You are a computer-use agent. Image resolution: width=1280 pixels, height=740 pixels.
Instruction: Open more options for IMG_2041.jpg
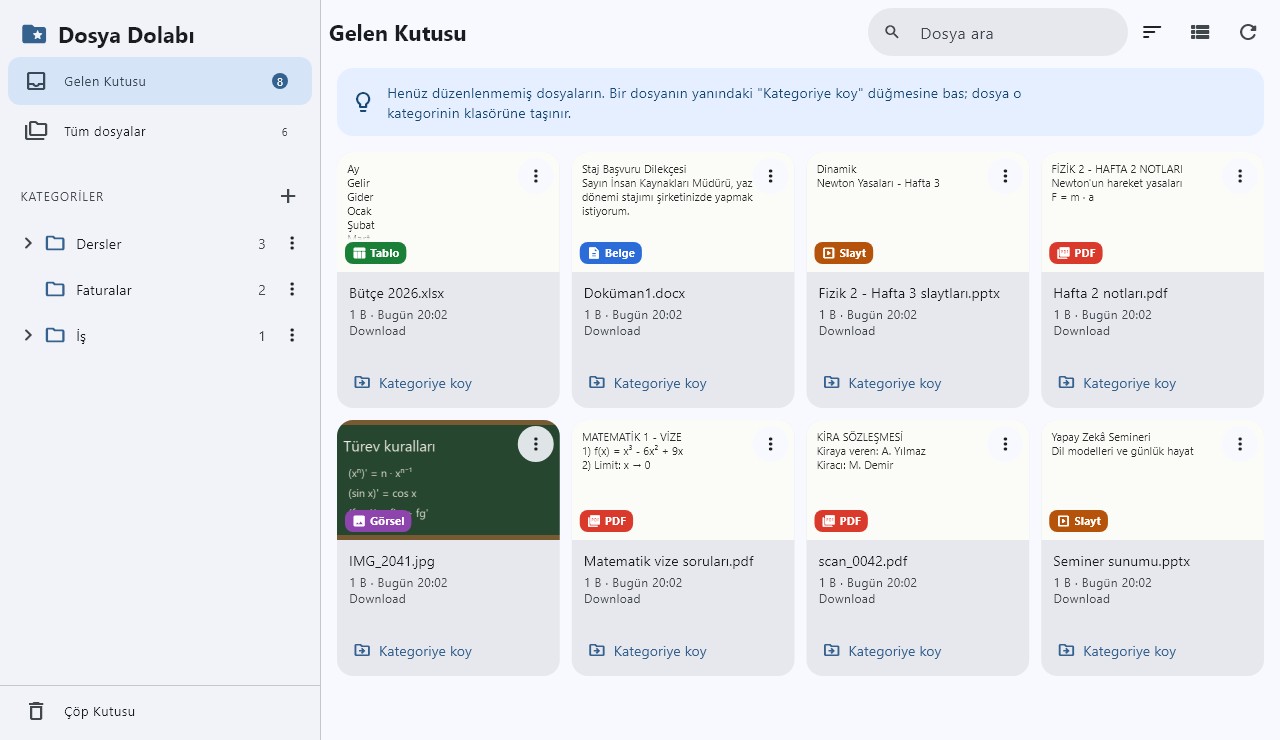536,444
